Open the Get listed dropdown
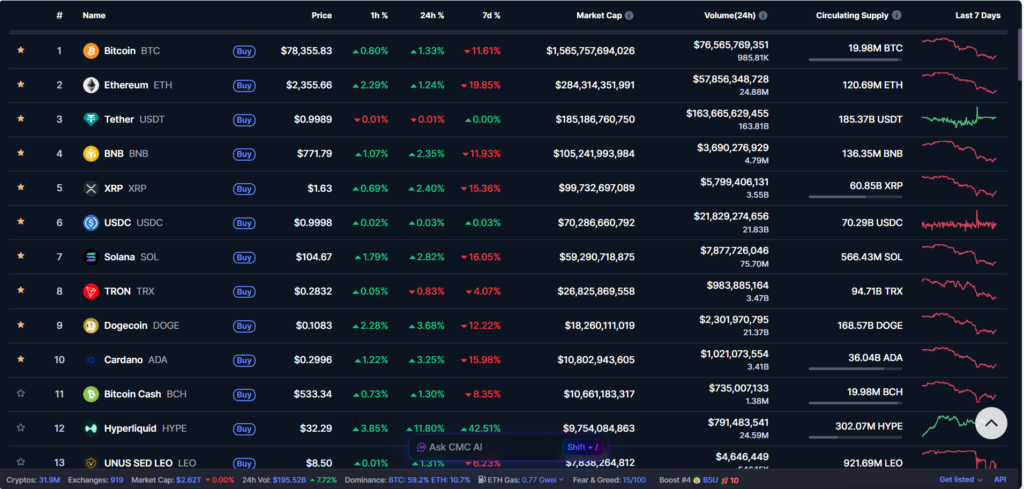The width and height of the screenshot is (1024, 489). [x=960, y=480]
